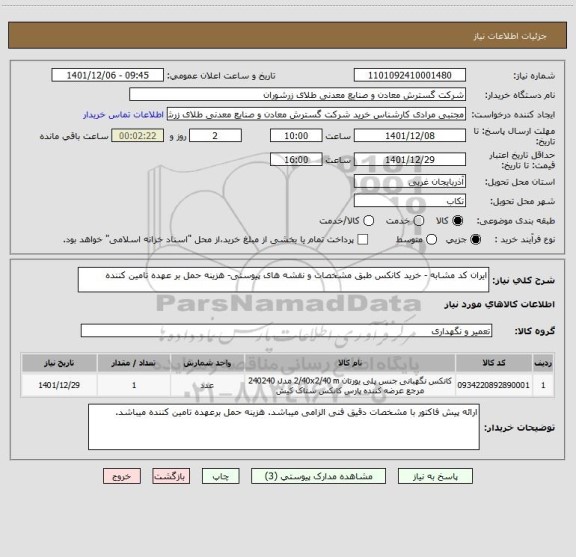
Task: Toggle اسناد خزانه اسلامی payment checkbox
Action: pos(363,240)
